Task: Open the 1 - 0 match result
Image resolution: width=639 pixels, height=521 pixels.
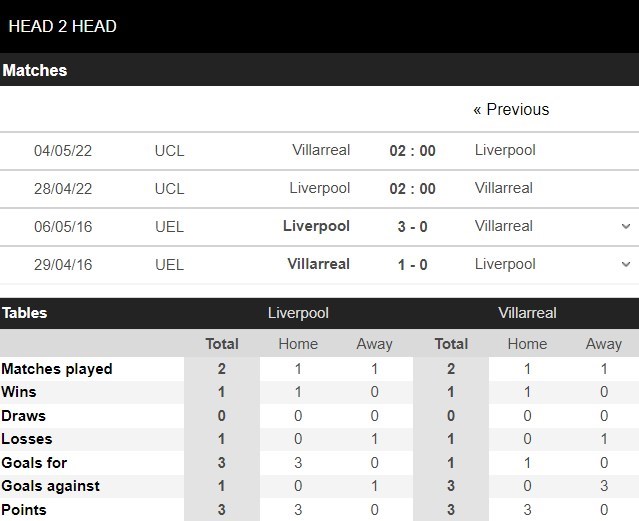Action: click(x=412, y=265)
